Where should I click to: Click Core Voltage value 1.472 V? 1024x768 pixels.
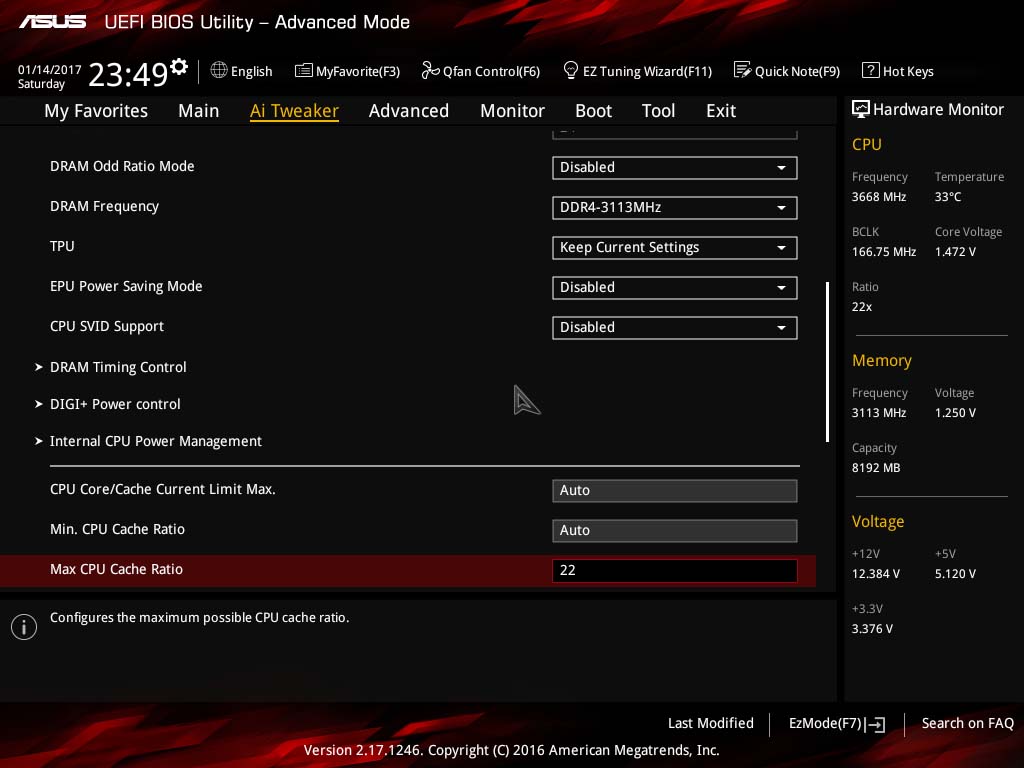[x=955, y=252]
